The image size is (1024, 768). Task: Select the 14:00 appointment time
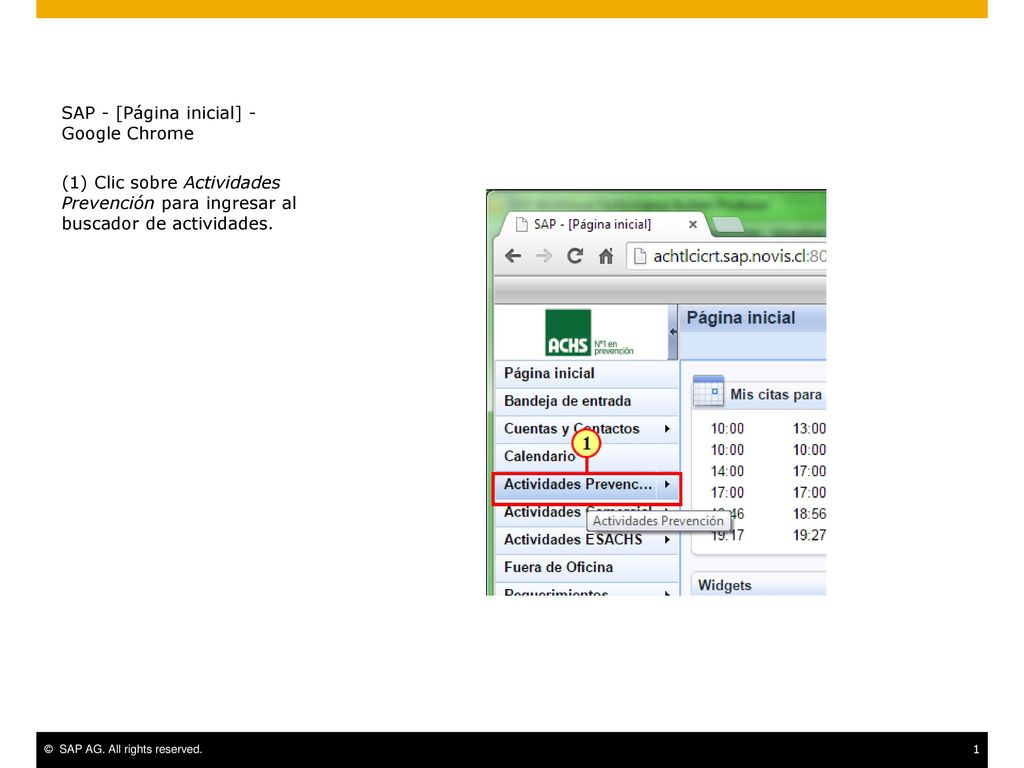pos(728,472)
